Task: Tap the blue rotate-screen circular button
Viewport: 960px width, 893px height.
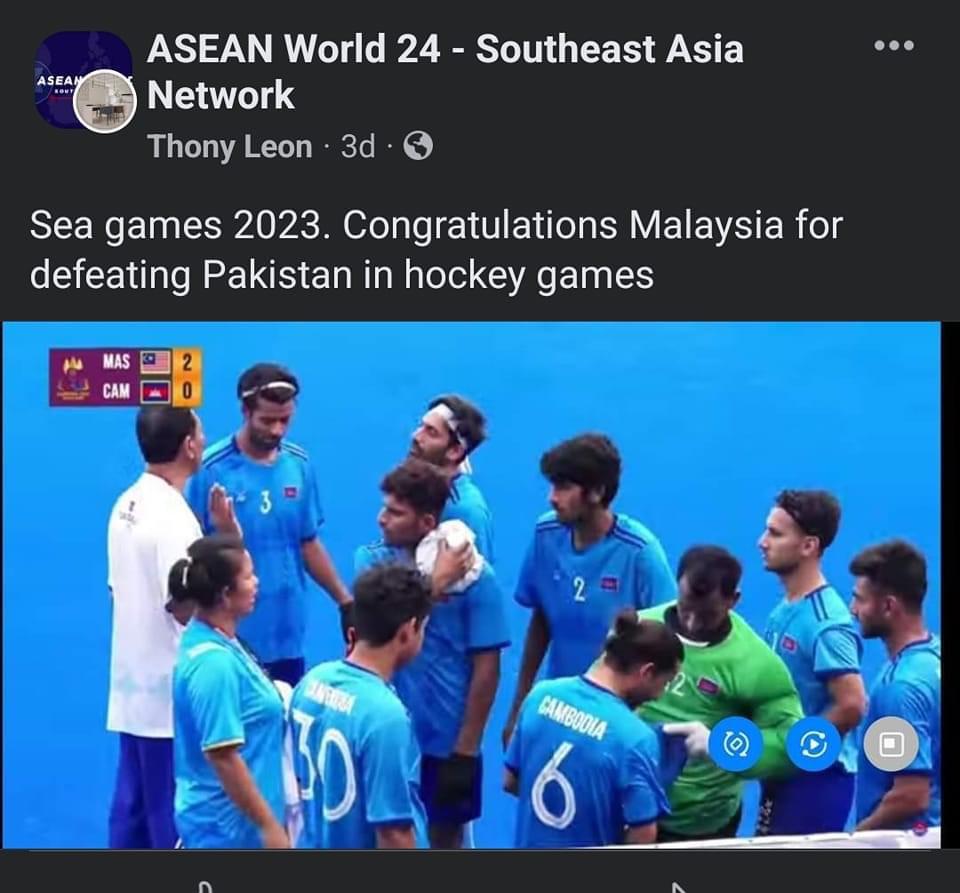Action: pos(735,744)
